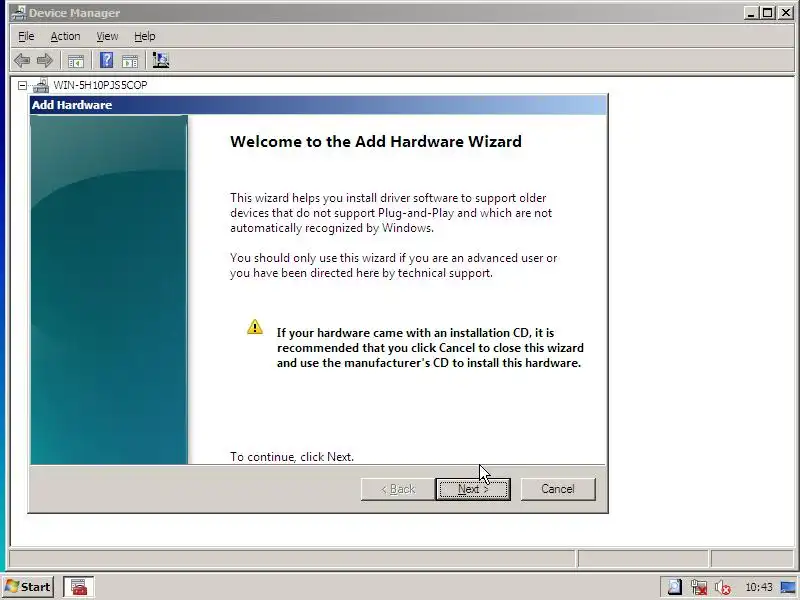Click the Device Manager title bar icon
Image resolution: width=800 pixels, height=600 pixels.
18,13
